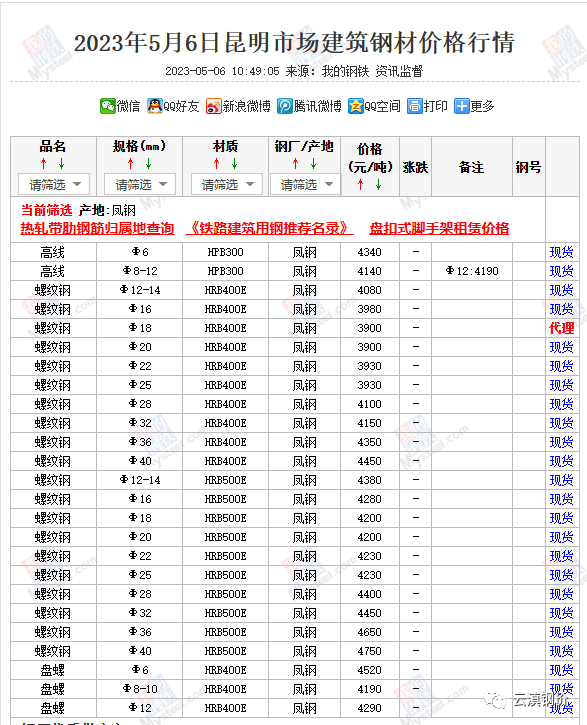Viewport: 587px width, 725px height.
Task: Sort 规格(mm) descending green arrow
Action: click(148, 164)
